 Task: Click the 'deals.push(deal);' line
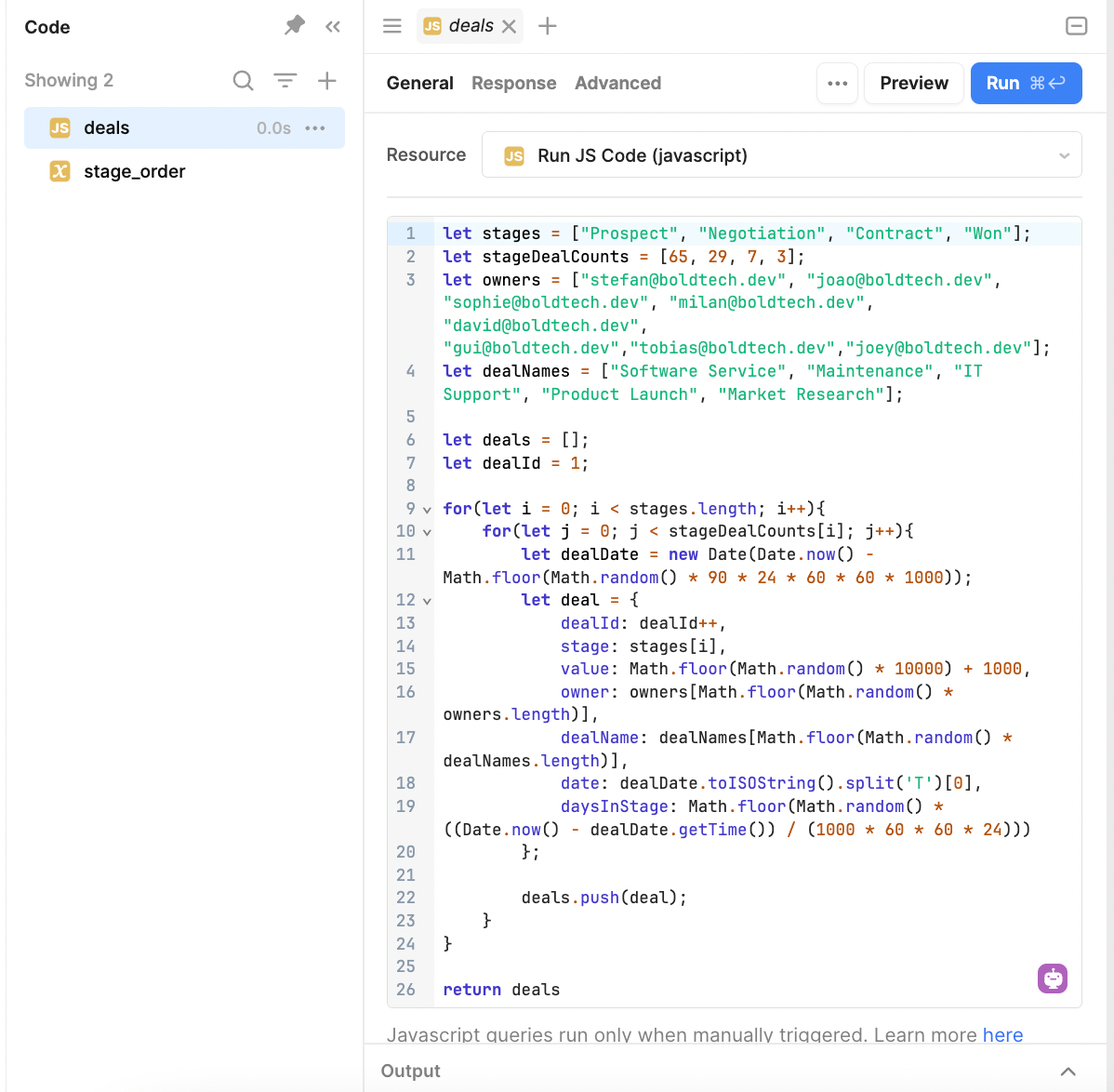click(x=603, y=898)
